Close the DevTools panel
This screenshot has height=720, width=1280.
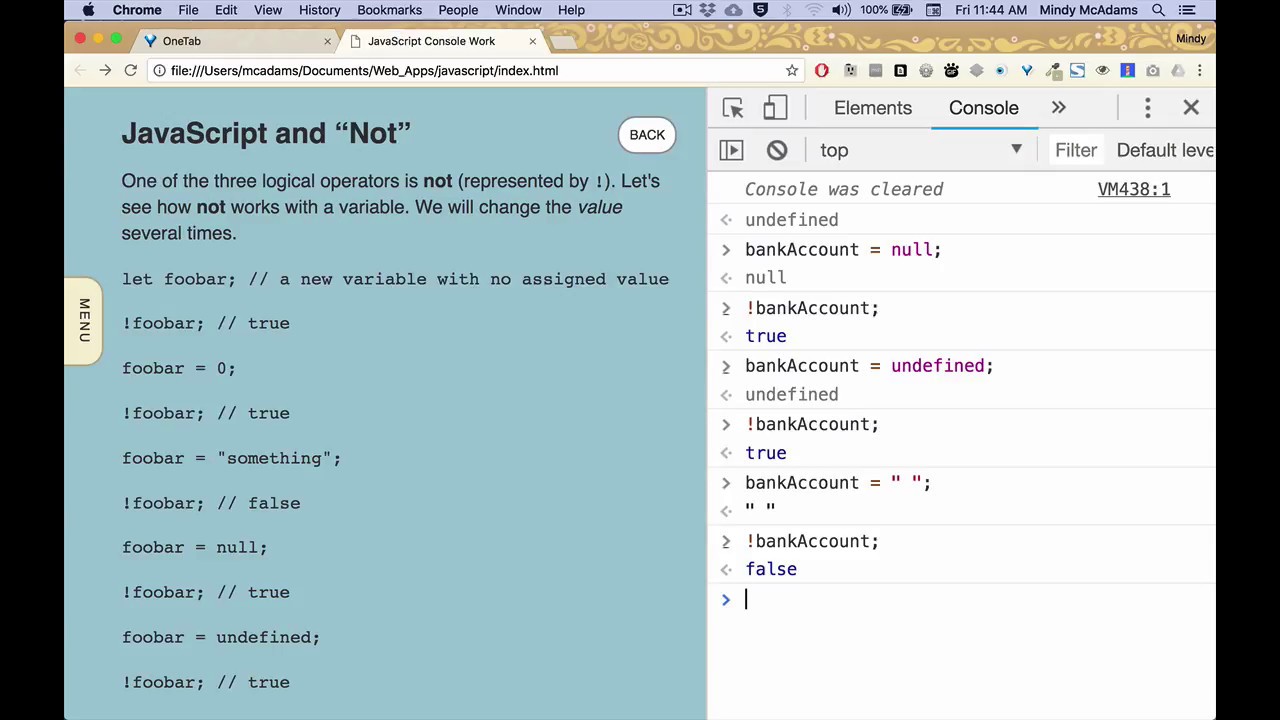point(1191,108)
